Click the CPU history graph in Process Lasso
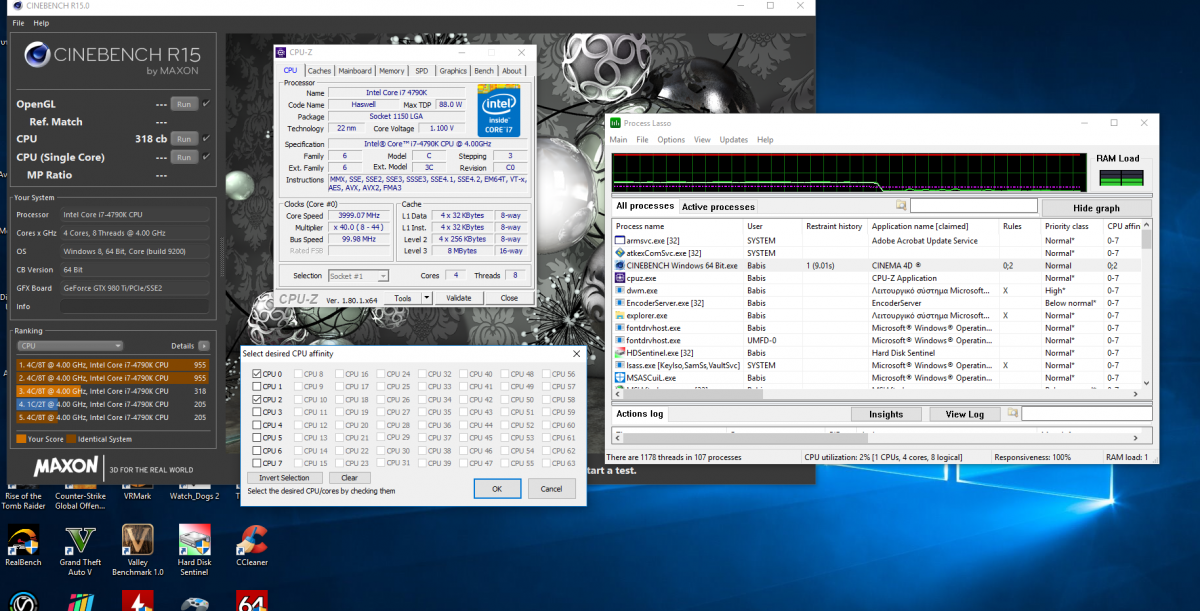The width and height of the screenshot is (1200, 611). (849, 171)
